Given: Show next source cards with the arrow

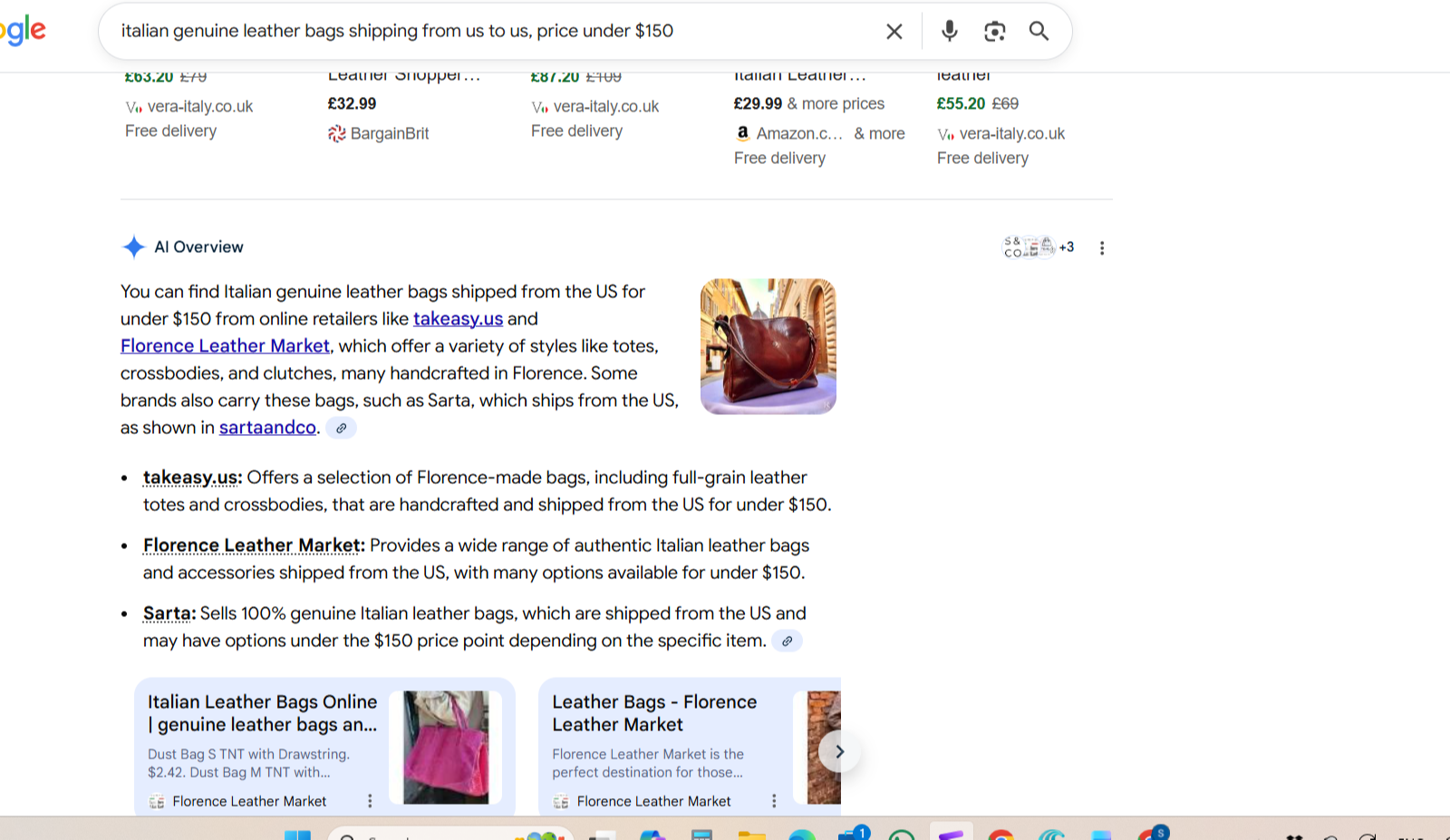Looking at the screenshot, I should (x=839, y=751).
